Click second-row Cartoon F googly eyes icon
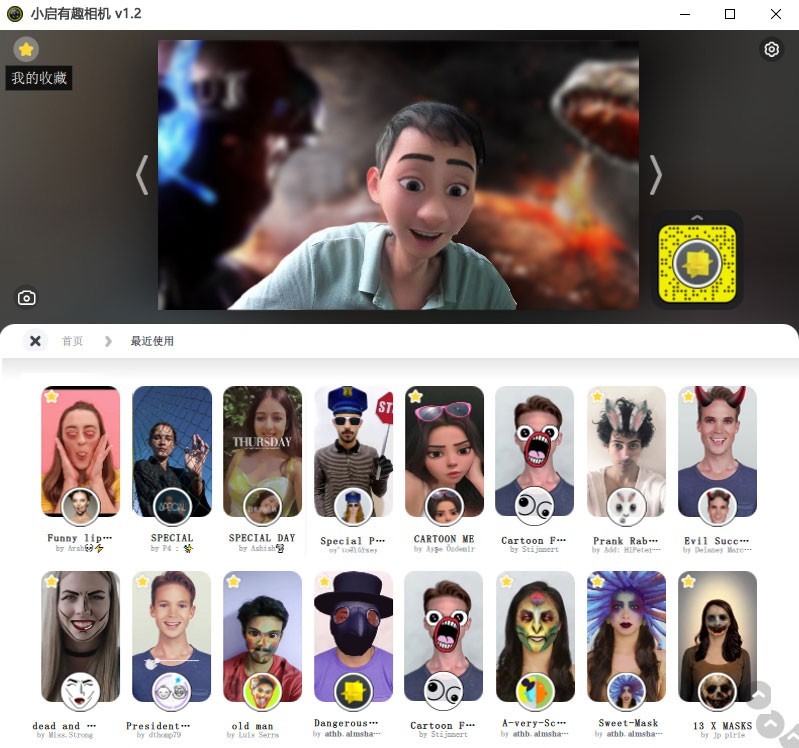This screenshot has height=748, width=799. pos(444,692)
